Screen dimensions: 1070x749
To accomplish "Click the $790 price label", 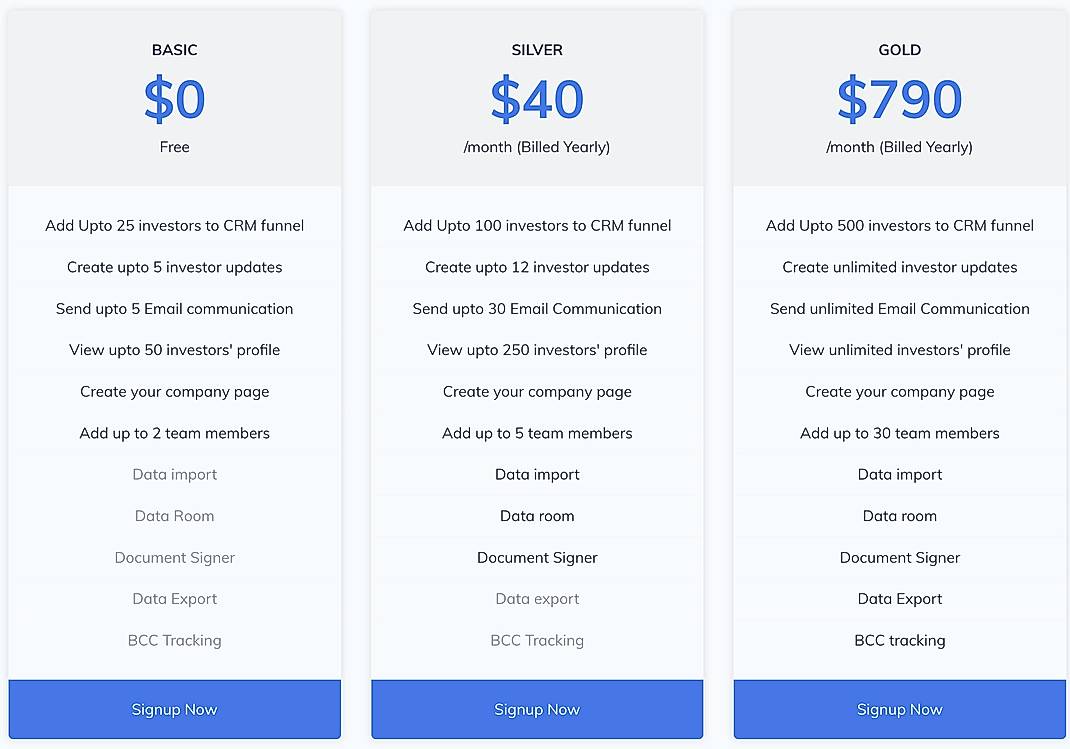I will tap(899, 99).
